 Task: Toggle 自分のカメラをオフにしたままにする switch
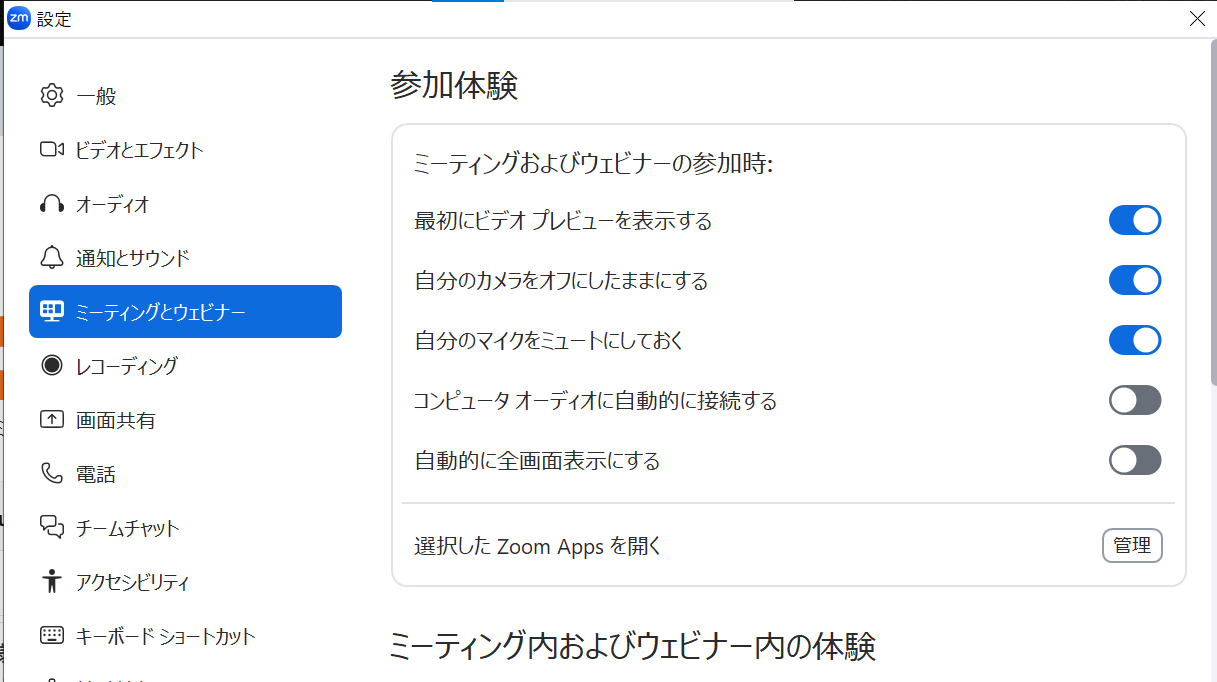(1134, 280)
